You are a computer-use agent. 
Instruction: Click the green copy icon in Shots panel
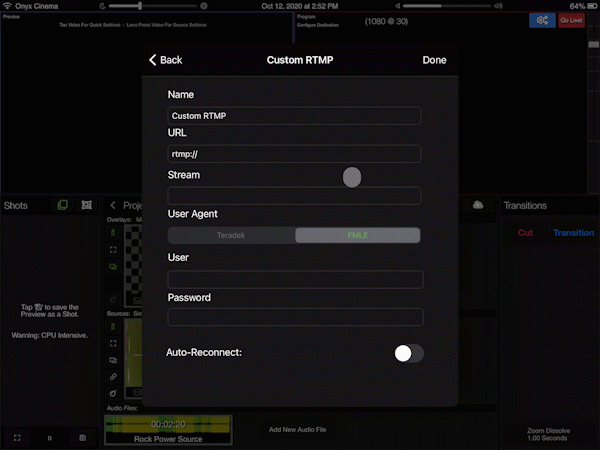click(x=62, y=205)
